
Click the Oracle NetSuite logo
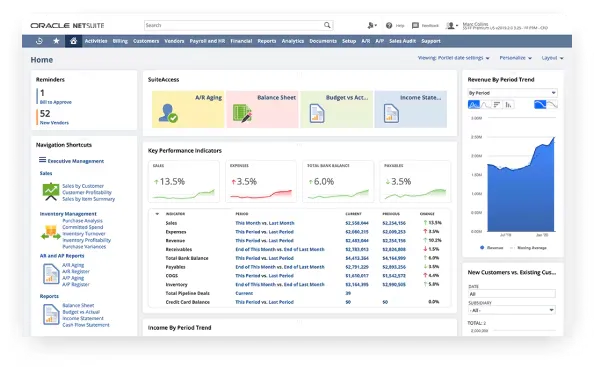[67, 25]
